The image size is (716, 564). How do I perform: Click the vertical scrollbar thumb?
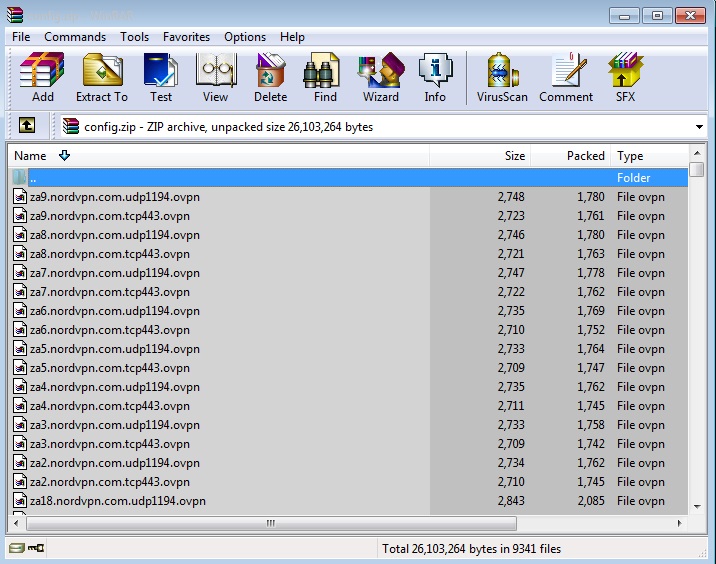[697, 169]
